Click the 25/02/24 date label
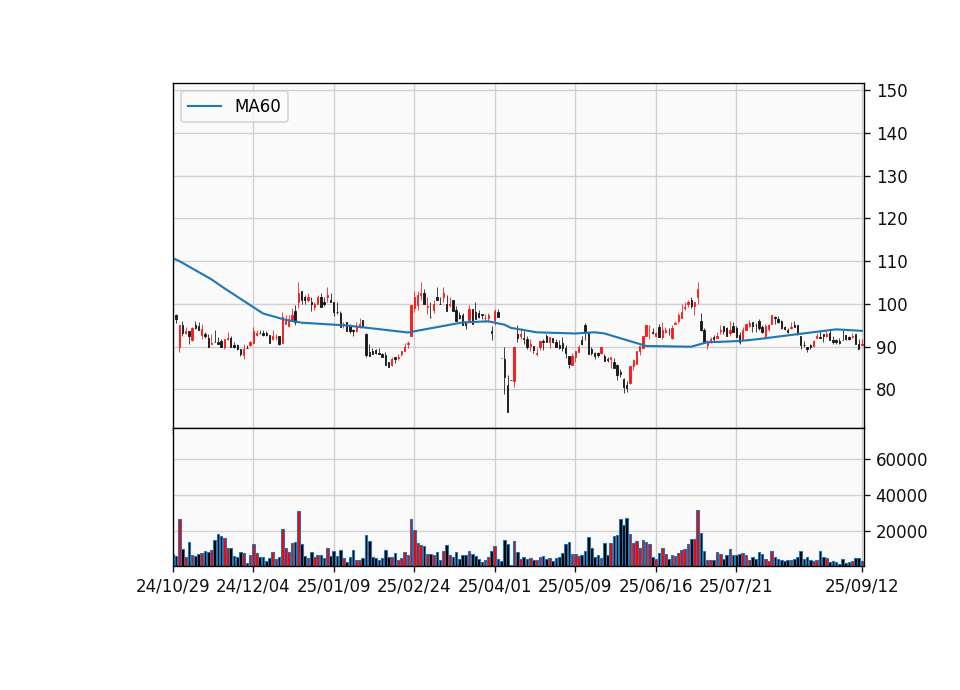 click(x=414, y=586)
